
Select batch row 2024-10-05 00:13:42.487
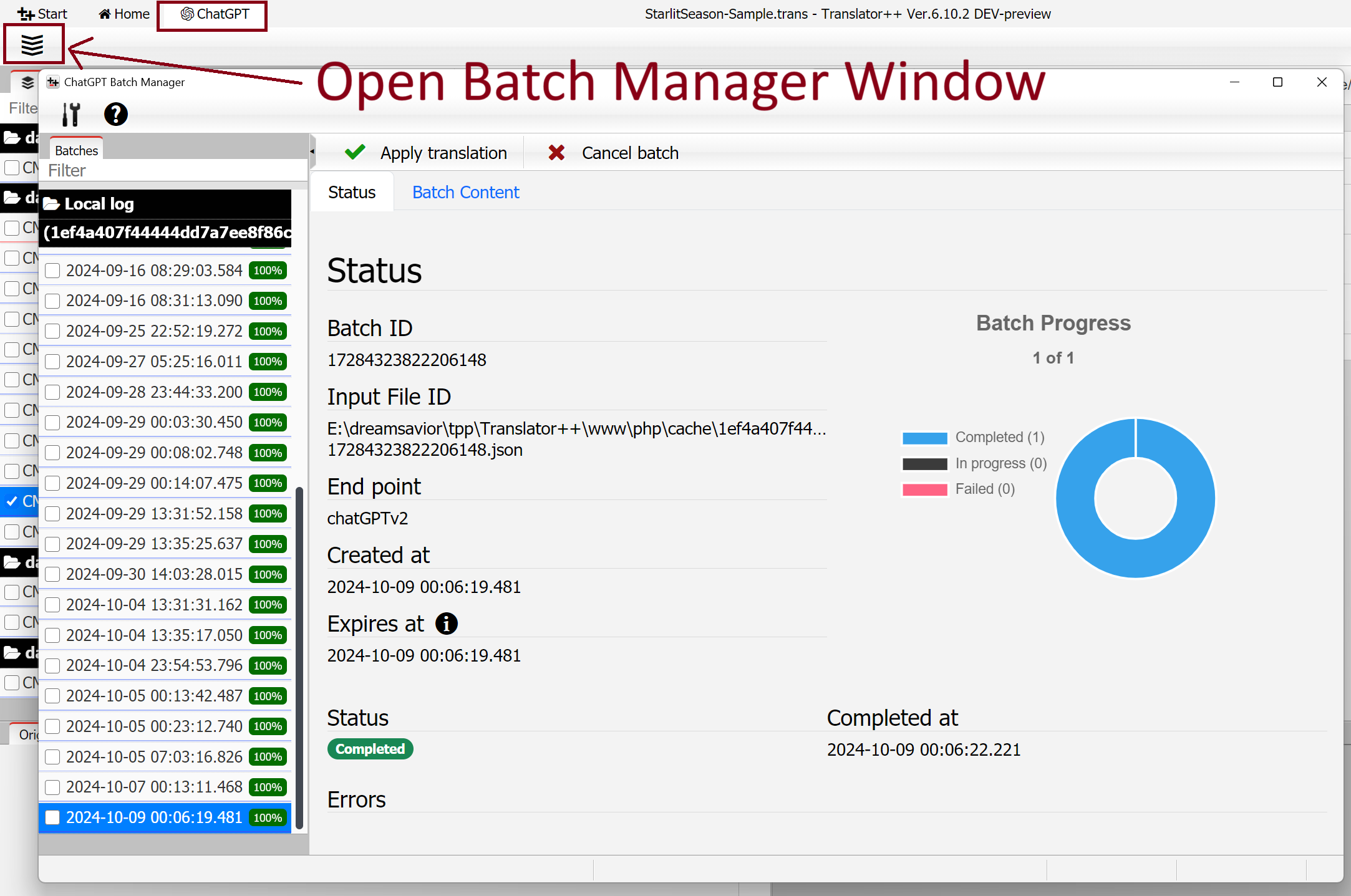pos(165,696)
